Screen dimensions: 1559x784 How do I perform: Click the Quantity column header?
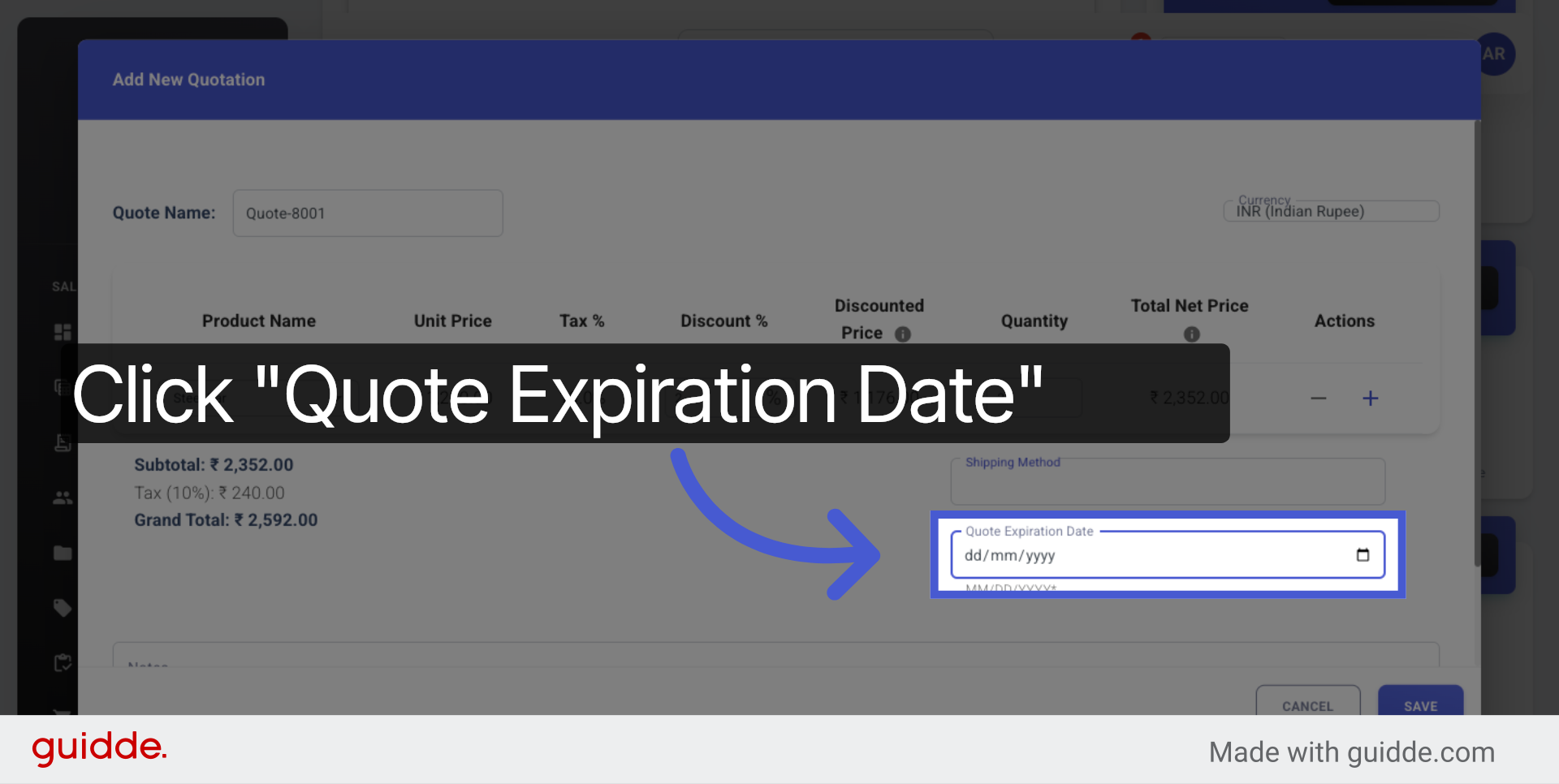1034,321
